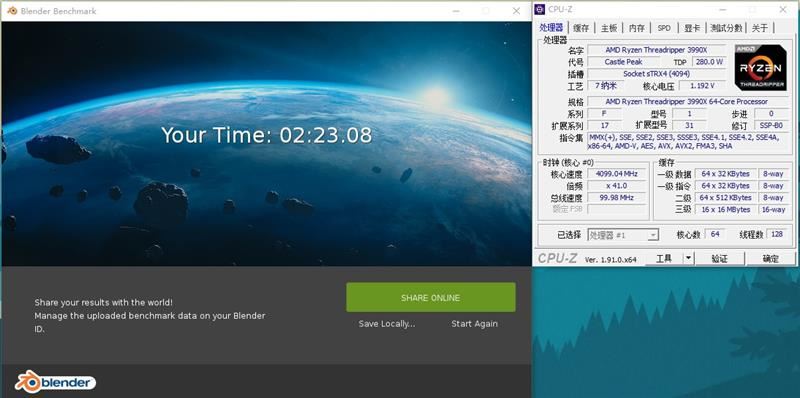800x398 pixels.
Task: Click the CPU-Z title bar icon
Action: [x=540, y=9]
